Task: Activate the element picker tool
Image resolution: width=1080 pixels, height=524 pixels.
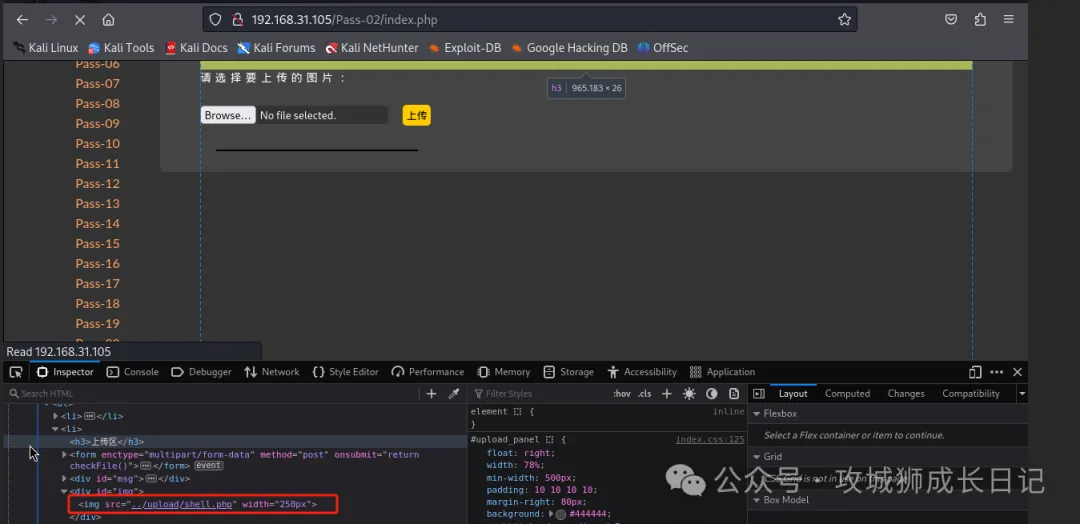Action: pos(16,372)
